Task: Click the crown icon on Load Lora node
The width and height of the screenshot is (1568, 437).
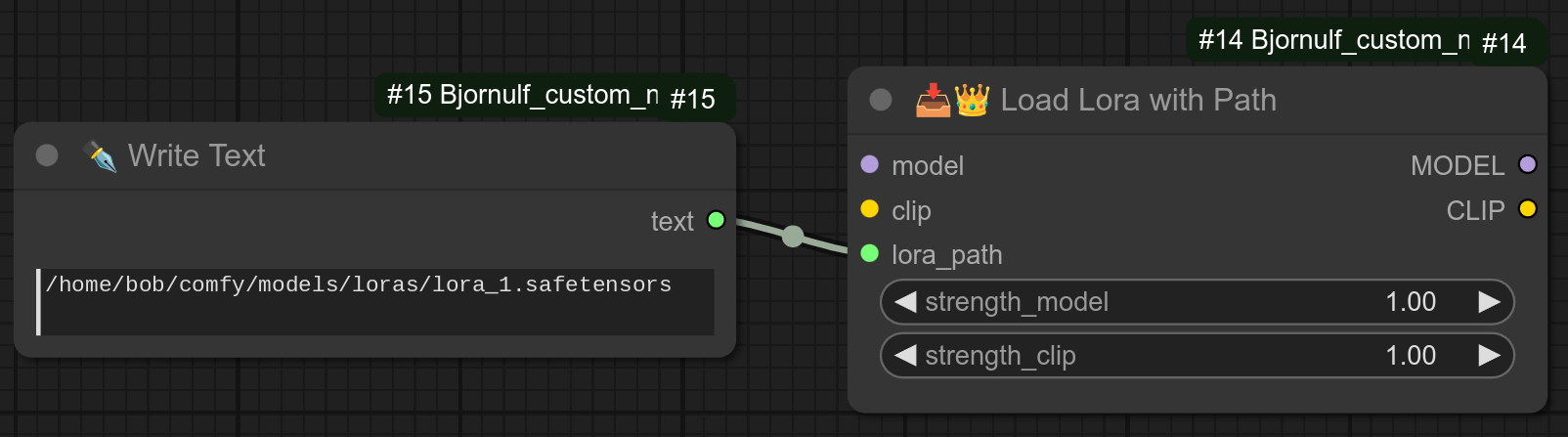Action: 972,100
